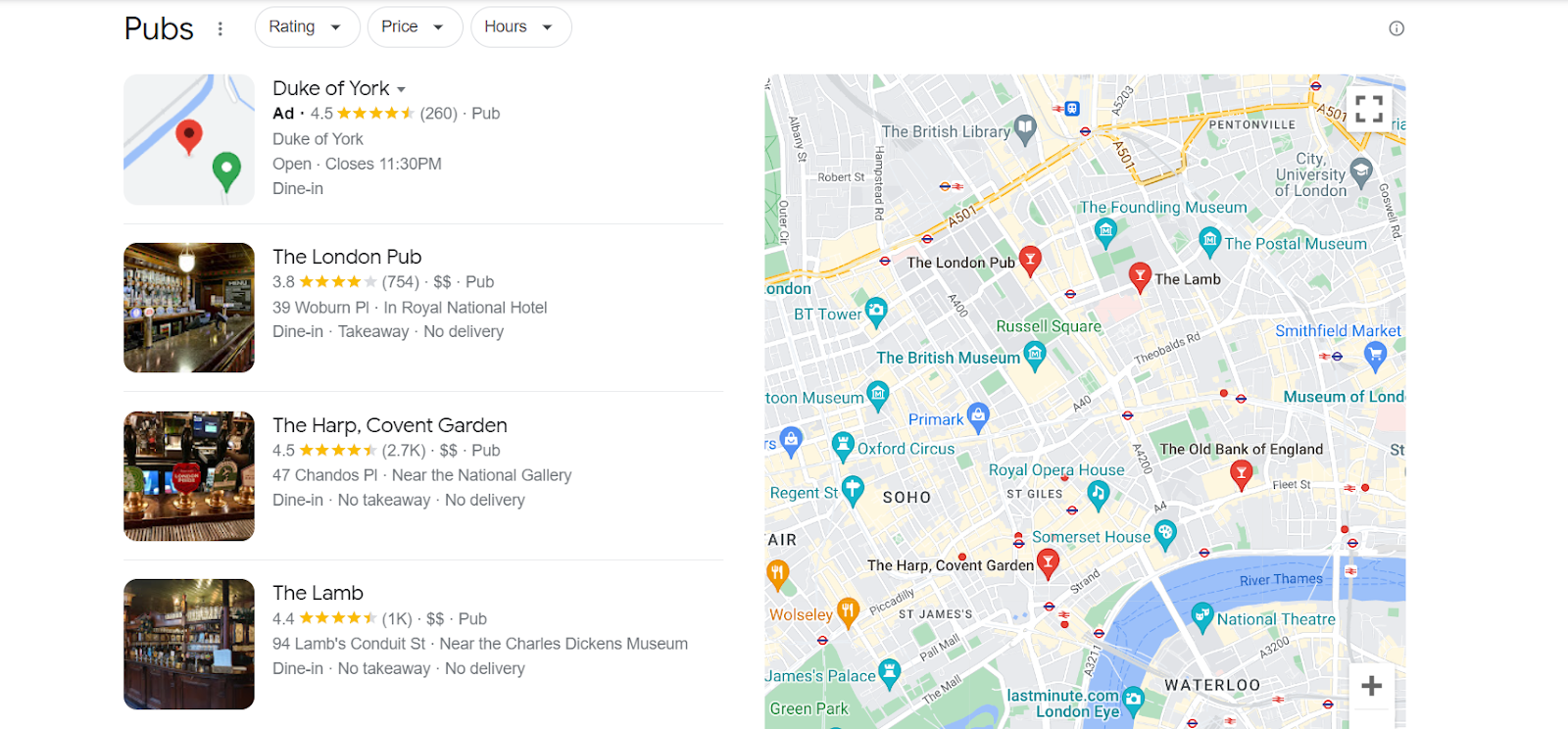This screenshot has width=1568, height=729.
Task: Click 'Open · Closes 11:30PM' hours text
Action: click(357, 164)
